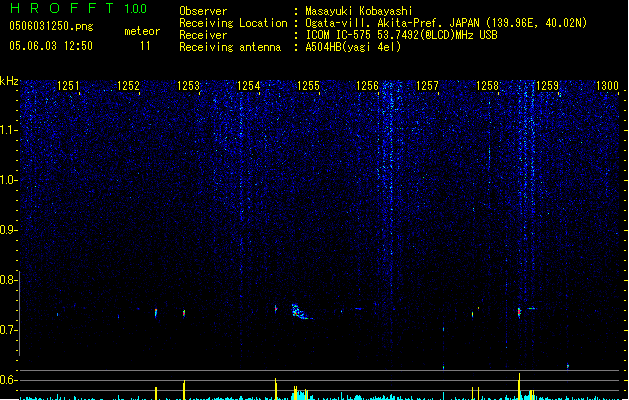Select observer name Masayuki Kobayashi
Screen dimensions: 629x400
tap(359, 11)
